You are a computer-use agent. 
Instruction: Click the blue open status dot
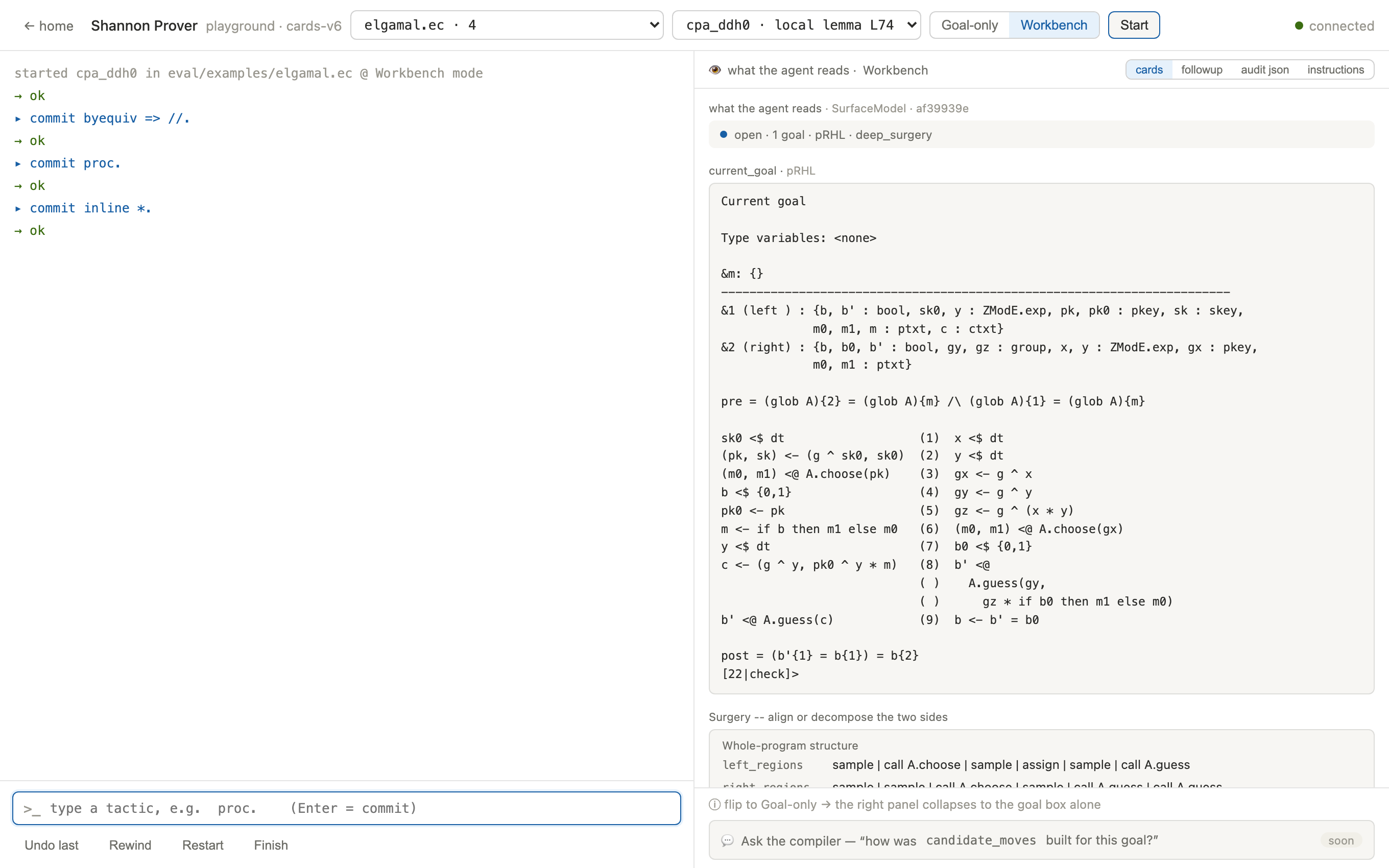pyautogui.click(x=723, y=134)
